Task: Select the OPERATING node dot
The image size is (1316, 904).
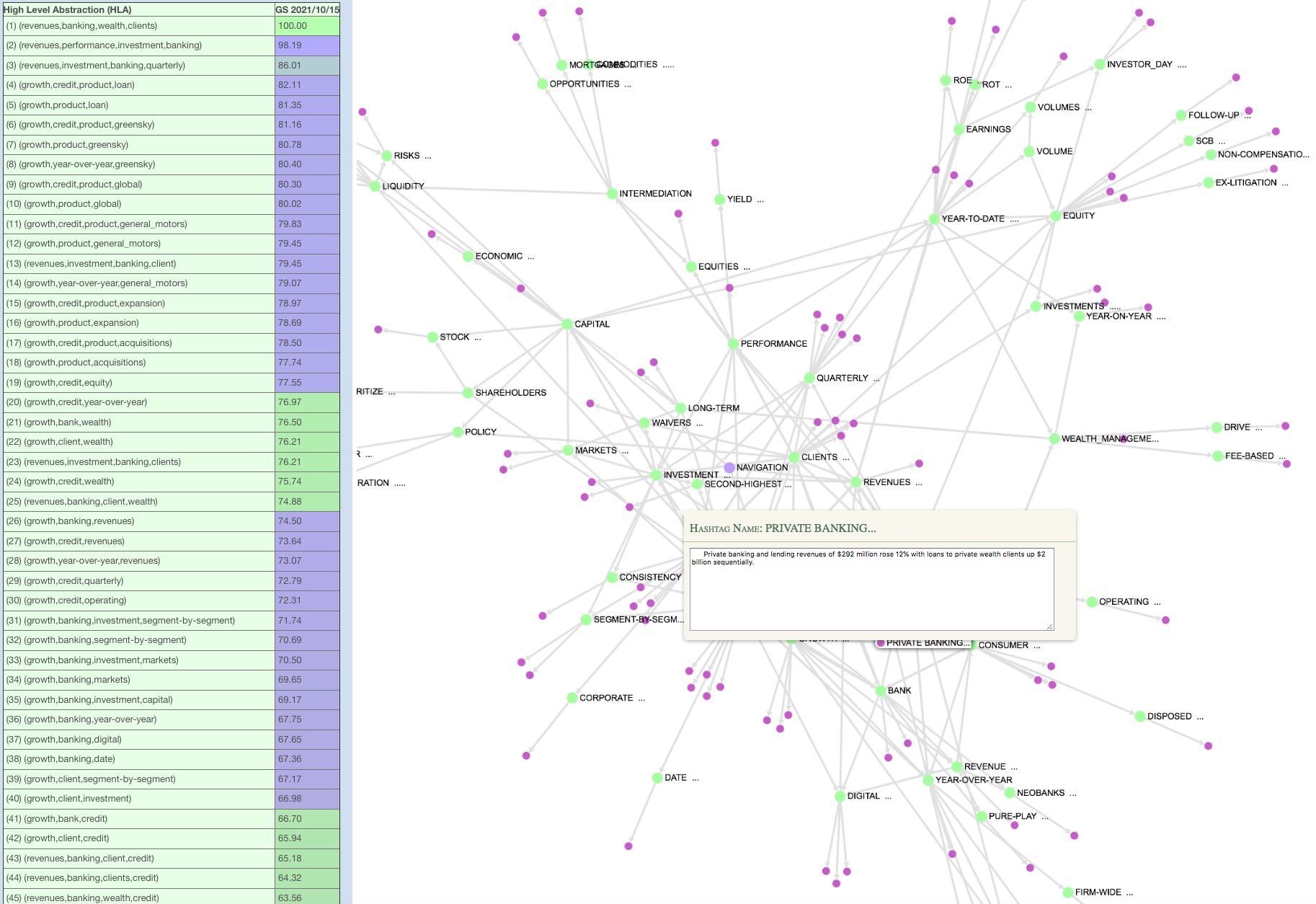Action: point(1092,602)
